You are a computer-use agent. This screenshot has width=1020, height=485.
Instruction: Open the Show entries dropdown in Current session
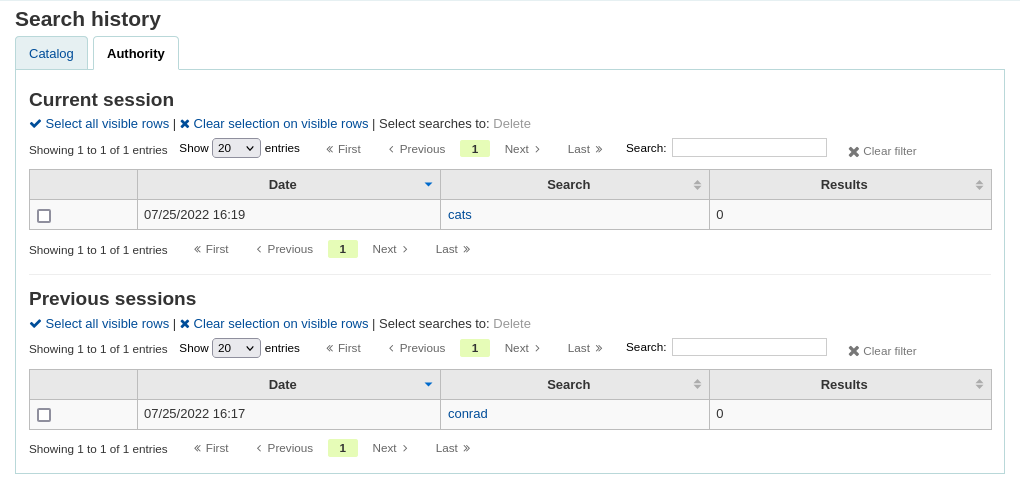tap(236, 148)
